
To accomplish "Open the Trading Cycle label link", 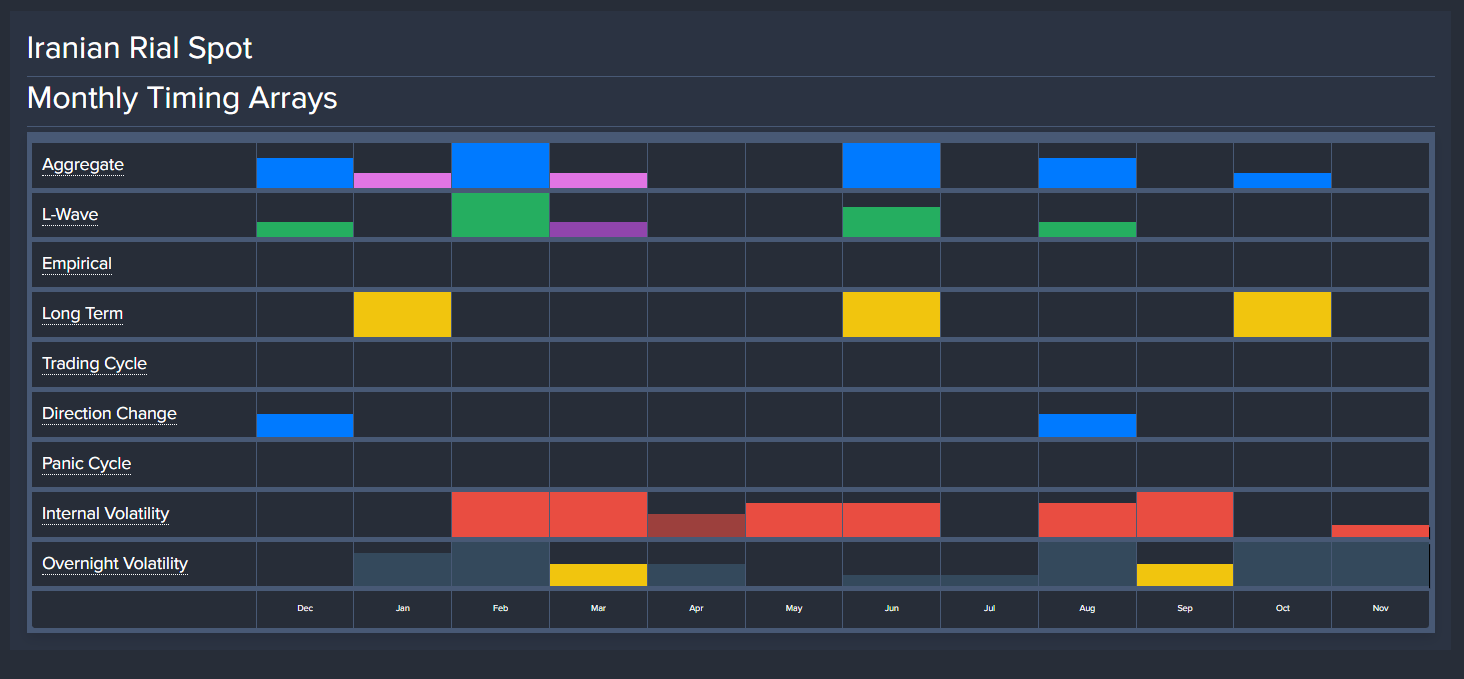I will point(94,364).
